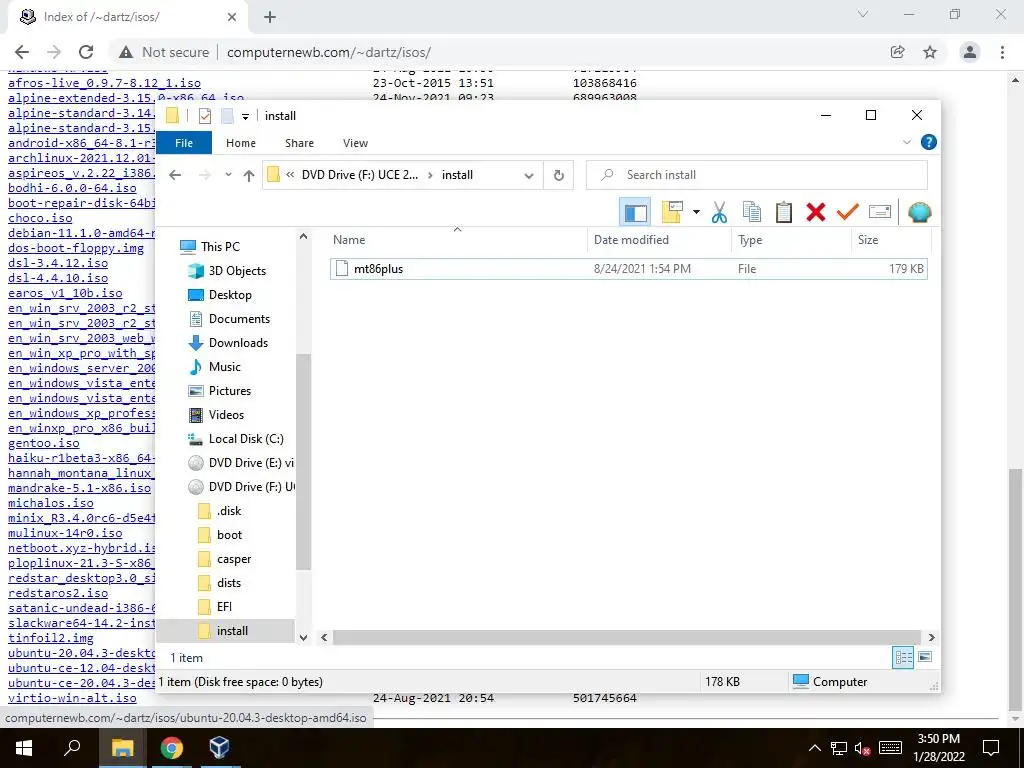
Task: Open the EFI folder in tree
Action: (x=224, y=607)
